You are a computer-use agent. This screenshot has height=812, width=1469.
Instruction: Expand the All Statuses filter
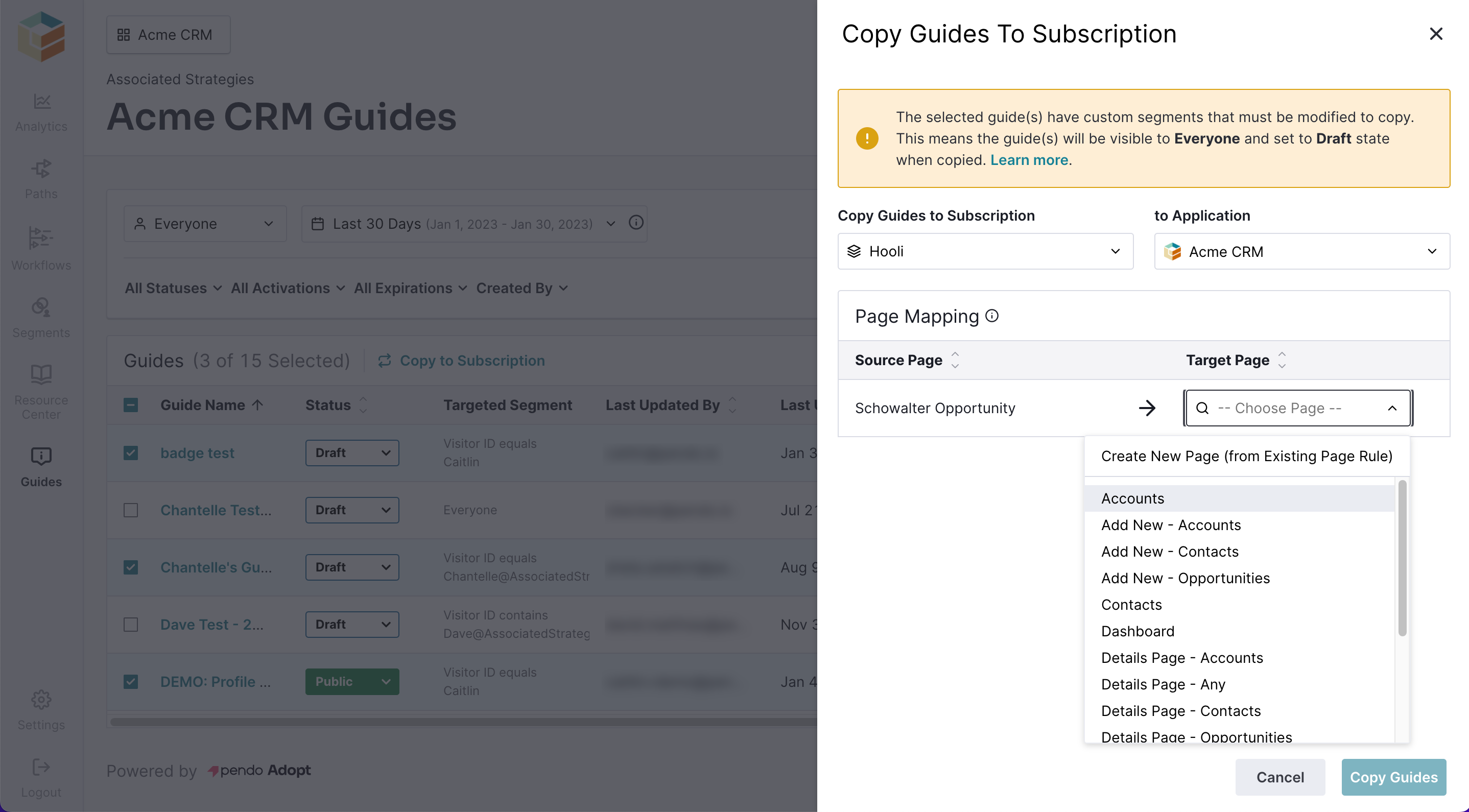click(173, 288)
